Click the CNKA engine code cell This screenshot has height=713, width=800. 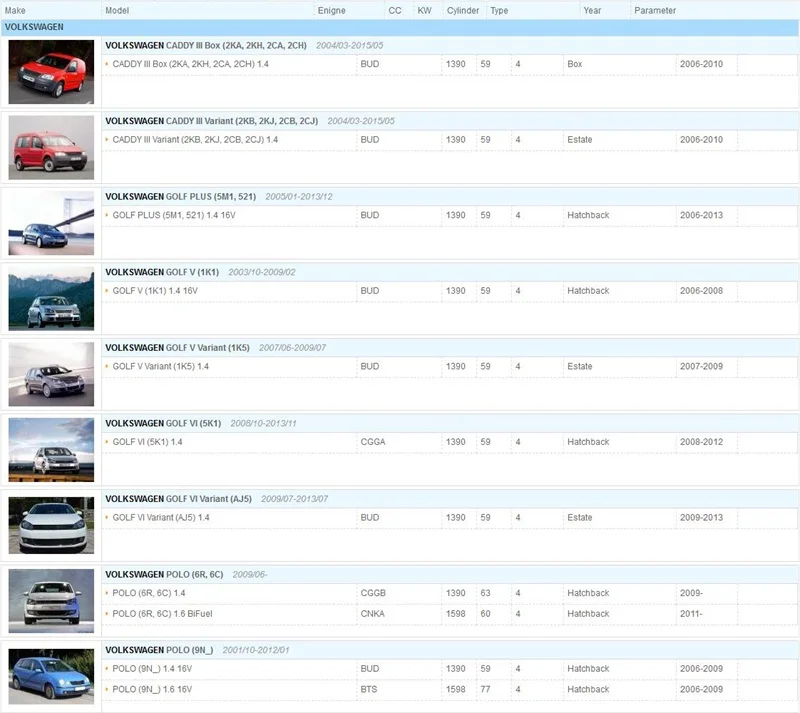pos(372,614)
